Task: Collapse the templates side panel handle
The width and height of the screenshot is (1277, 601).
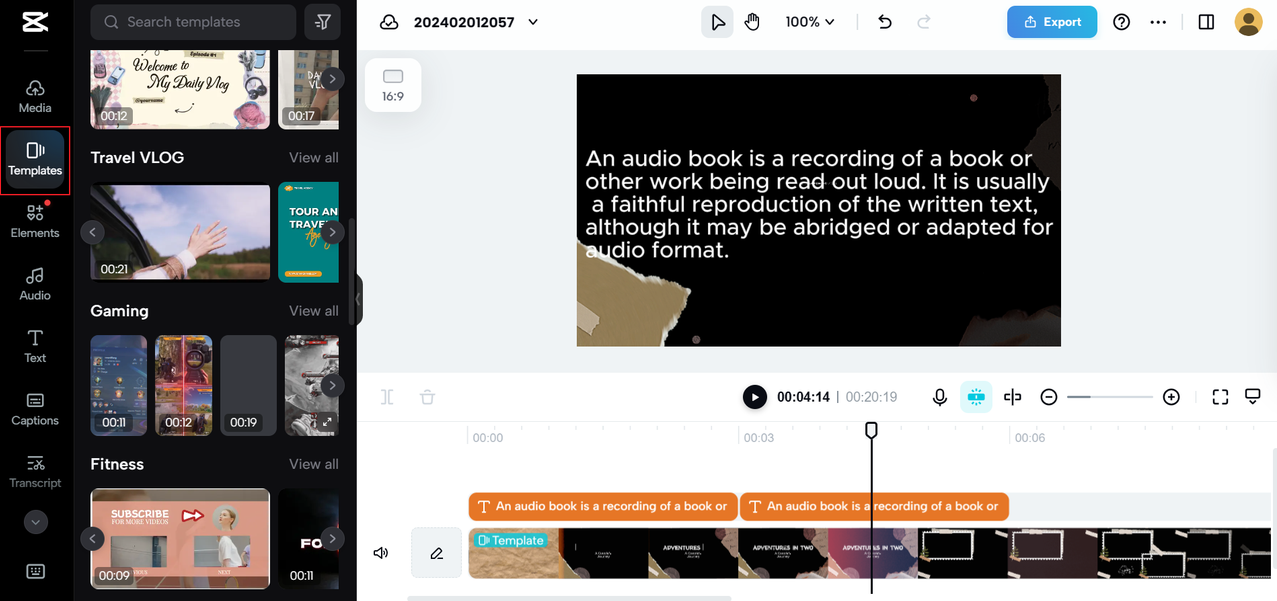Action: [x=358, y=299]
